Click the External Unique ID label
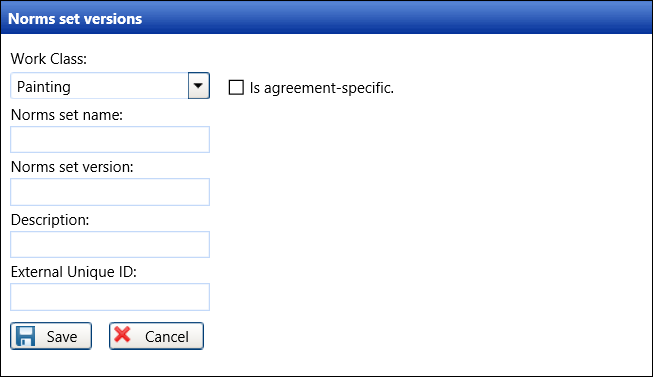Screen dimensions: 653x377 point(74,272)
